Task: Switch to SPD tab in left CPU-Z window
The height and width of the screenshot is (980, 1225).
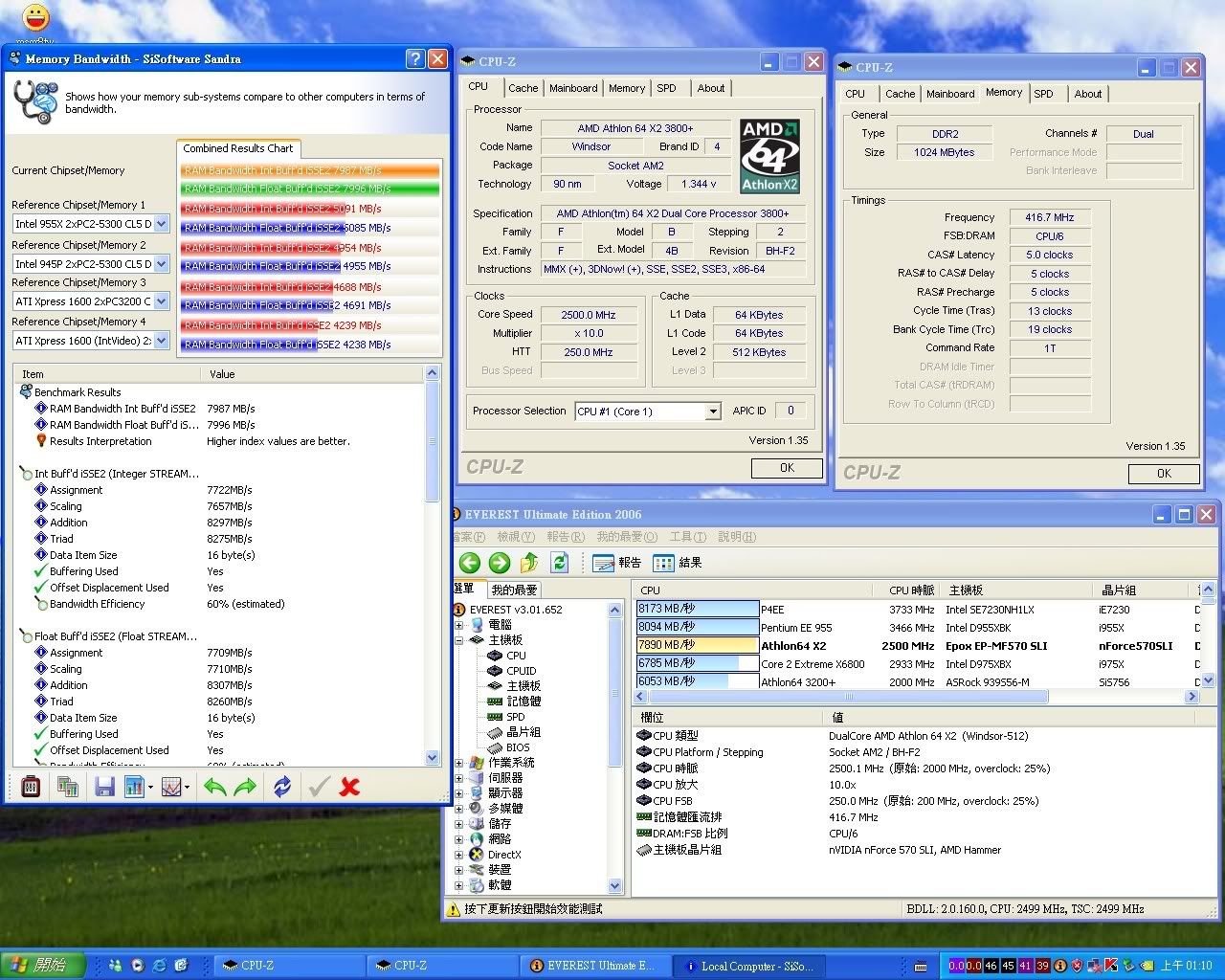Action: pos(666,88)
